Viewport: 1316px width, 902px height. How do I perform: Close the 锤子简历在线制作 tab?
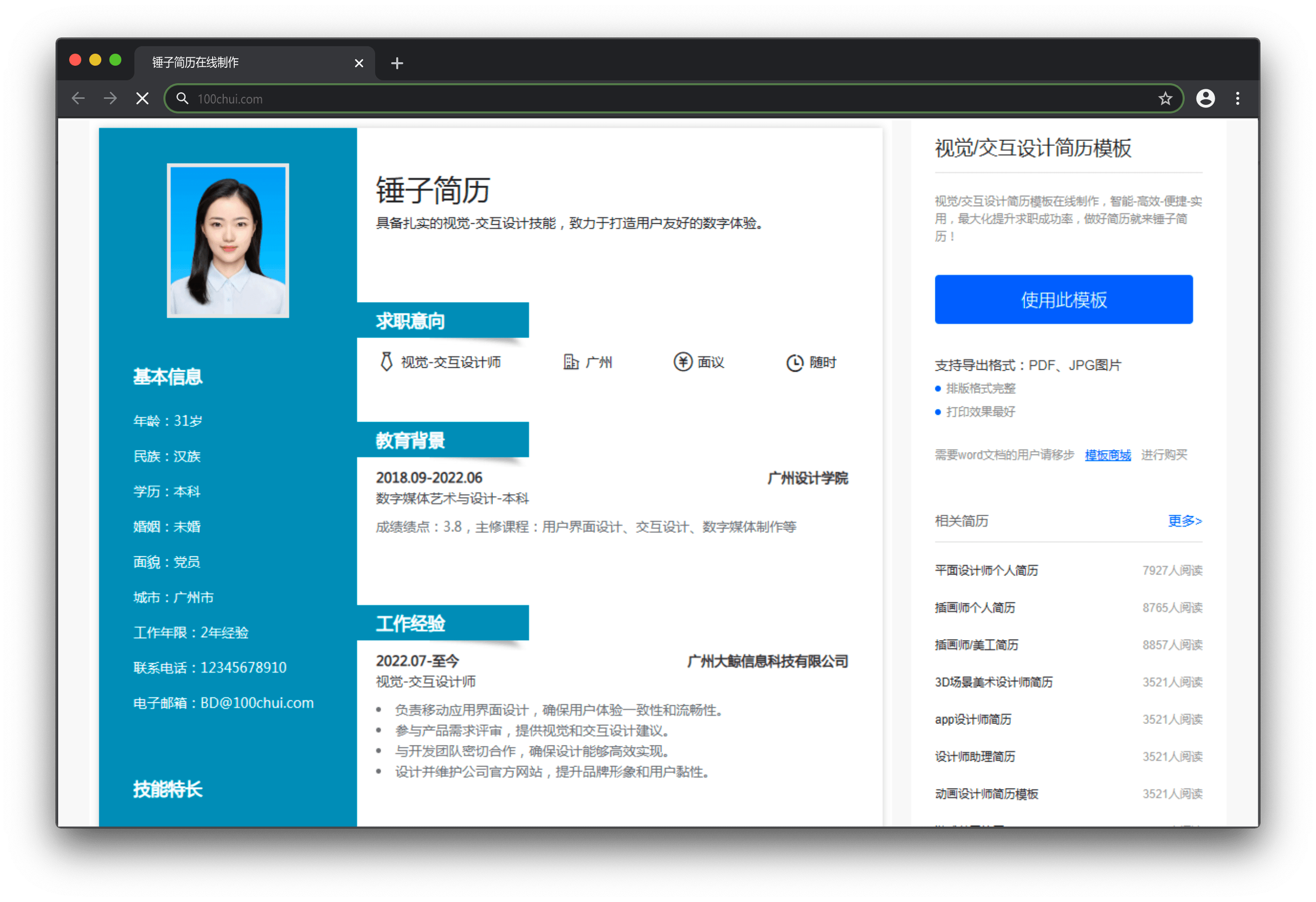[x=359, y=63]
